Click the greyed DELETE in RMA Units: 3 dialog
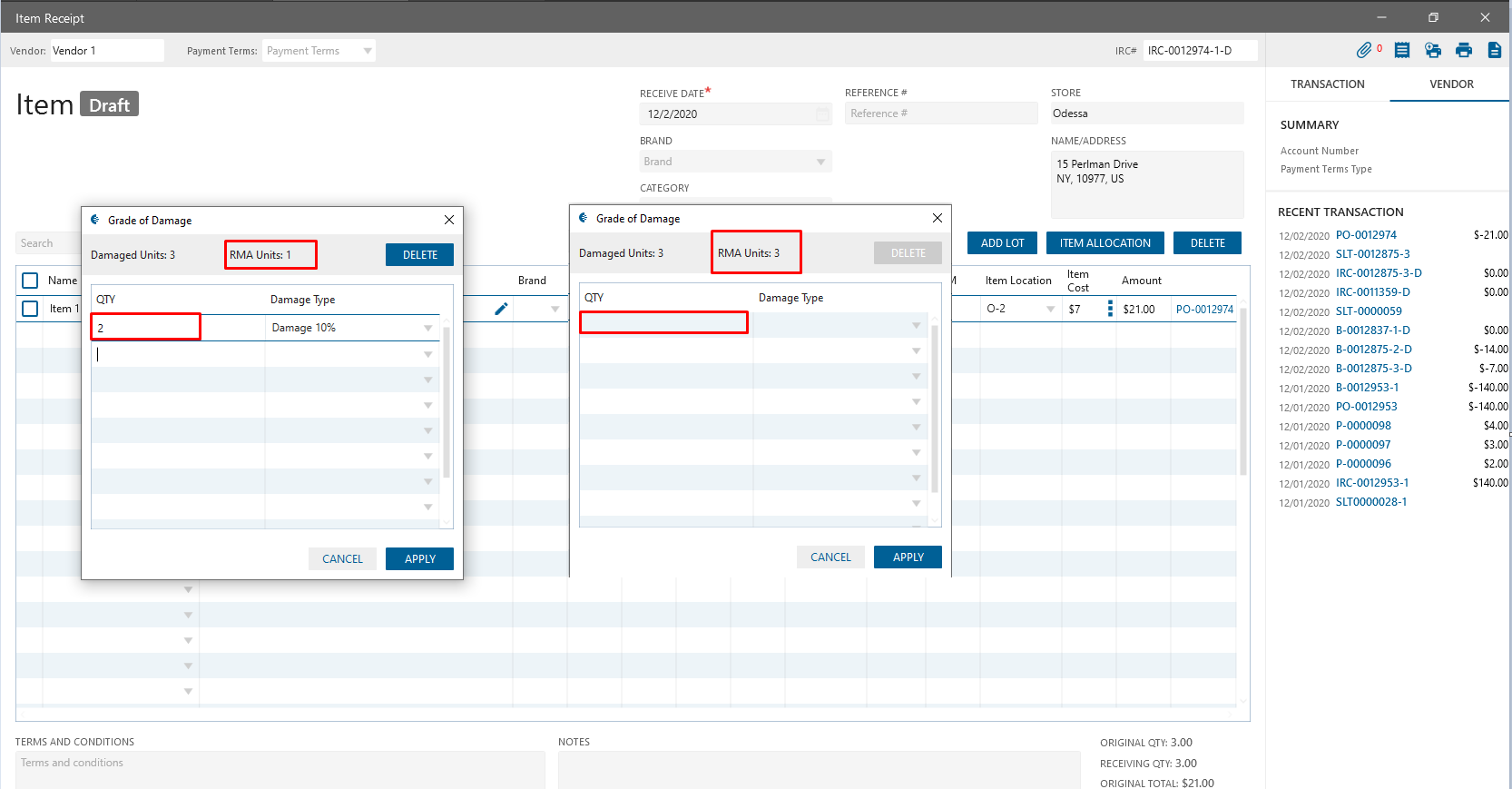The image size is (1512, 789). (908, 253)
